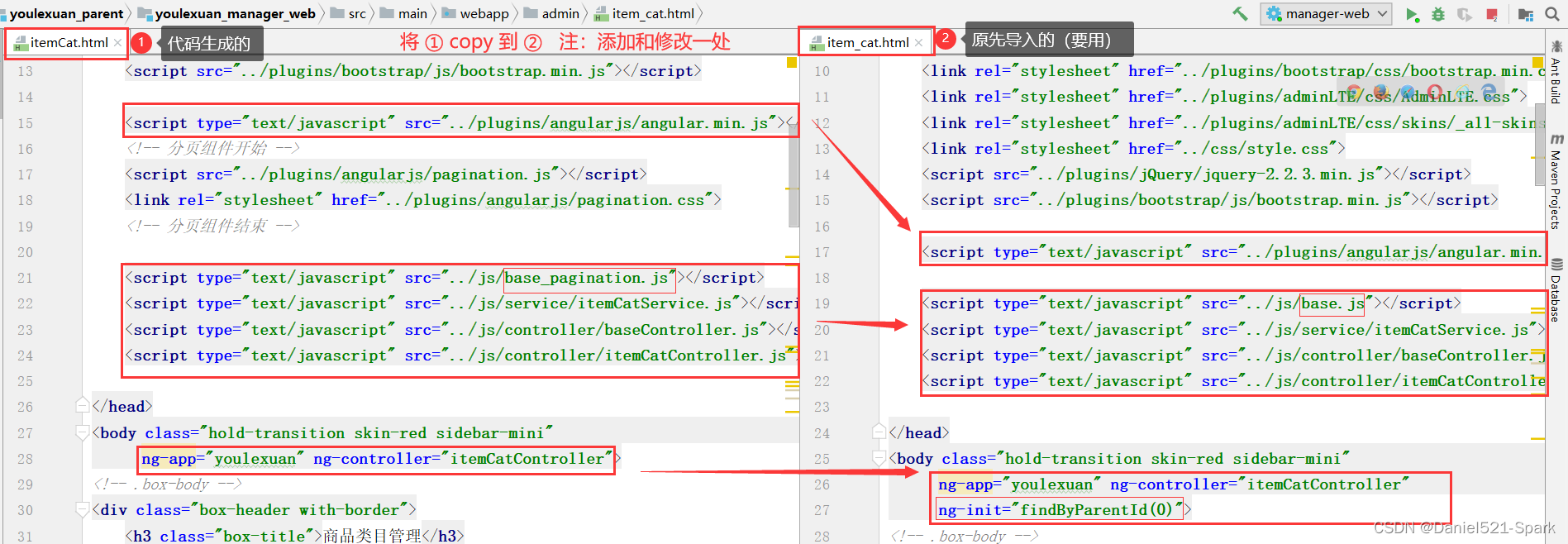Open the manager-web run configuration dropdown

tap(1326, 13)
